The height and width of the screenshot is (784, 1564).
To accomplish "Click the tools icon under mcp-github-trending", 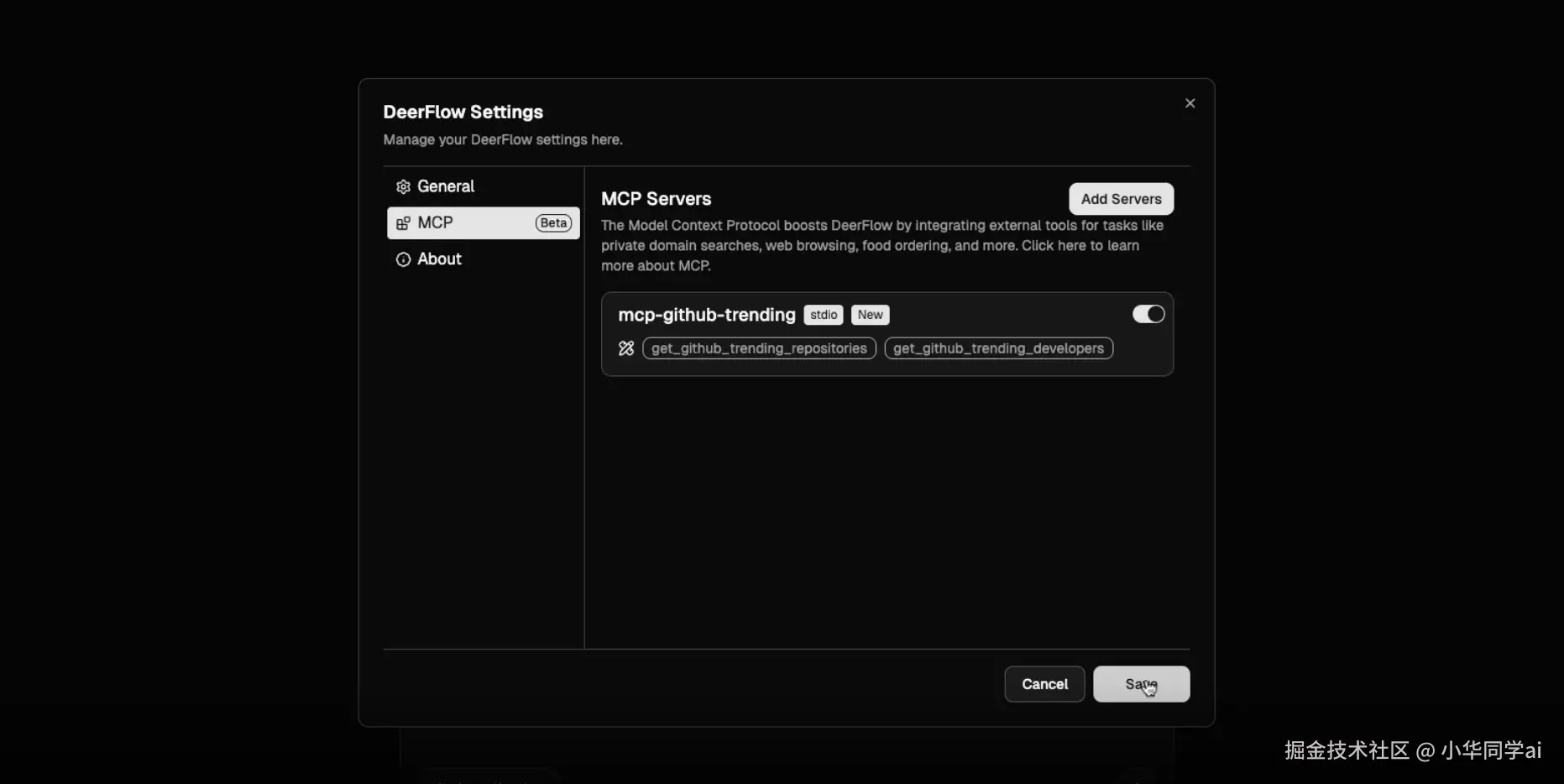I will 626,348.
